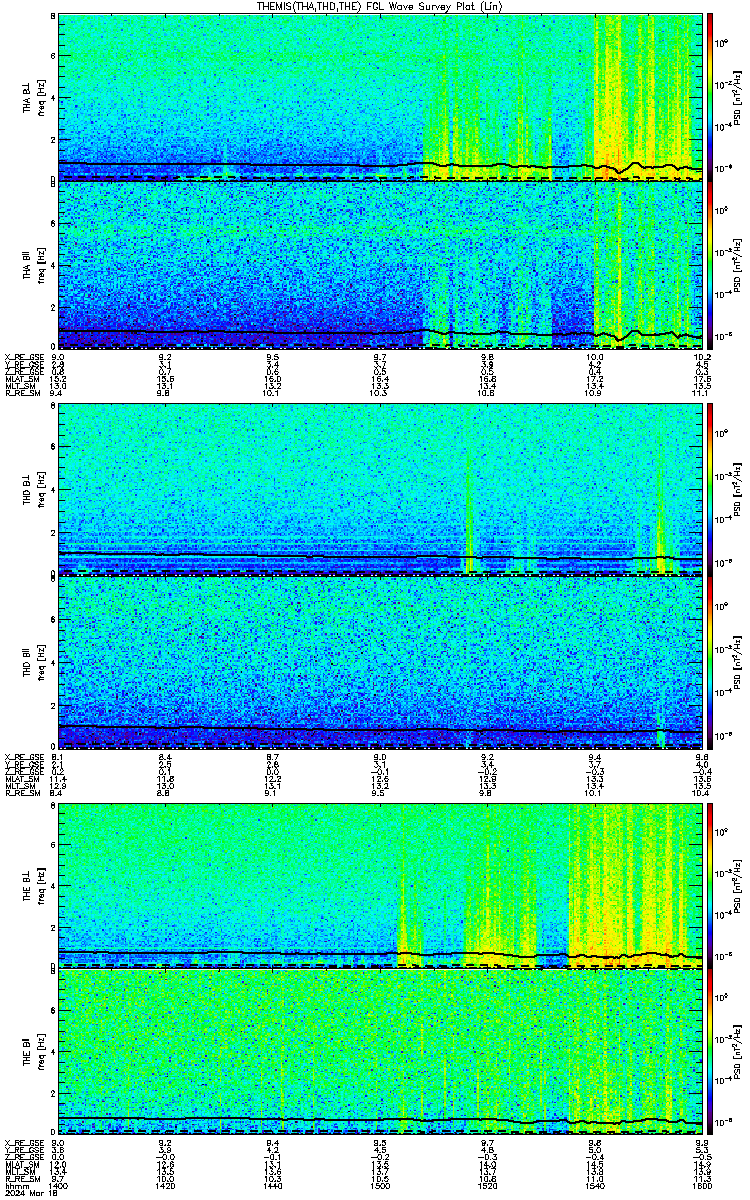This screenshot has height=1200, width=750.
Task: Click the 1540 time tick label
Action: (594, 1184)
